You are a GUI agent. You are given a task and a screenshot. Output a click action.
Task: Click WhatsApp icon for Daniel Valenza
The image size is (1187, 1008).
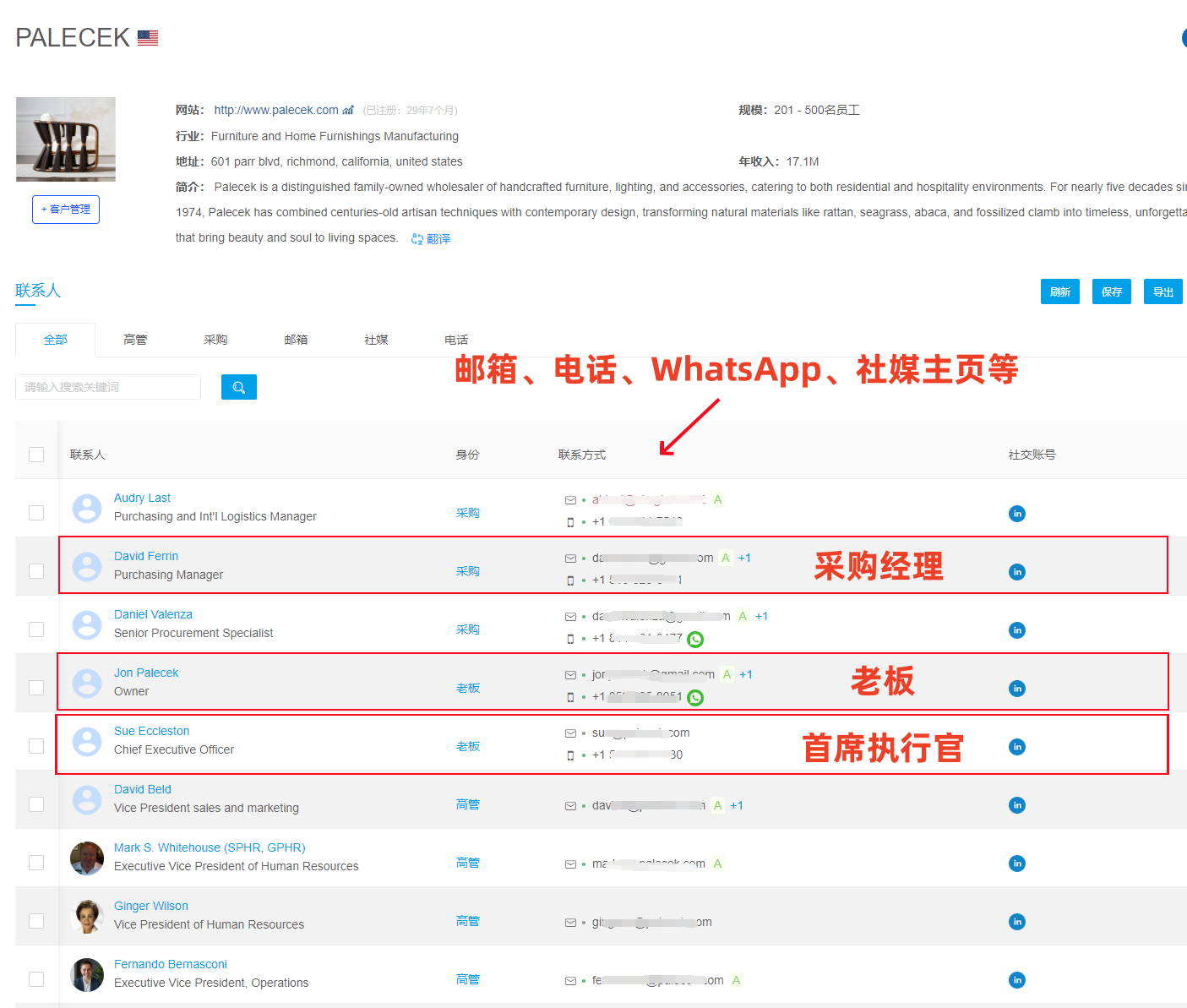coord(695,640)
